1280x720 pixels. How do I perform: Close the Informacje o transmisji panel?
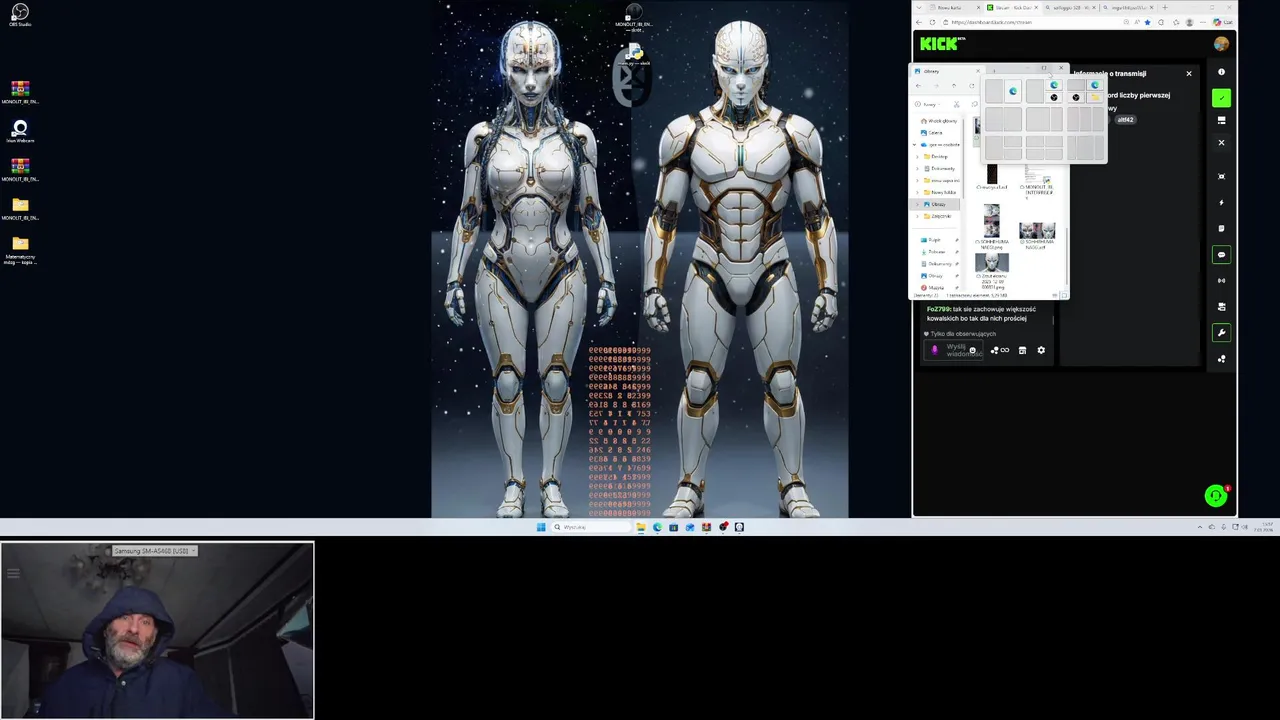1189,73
